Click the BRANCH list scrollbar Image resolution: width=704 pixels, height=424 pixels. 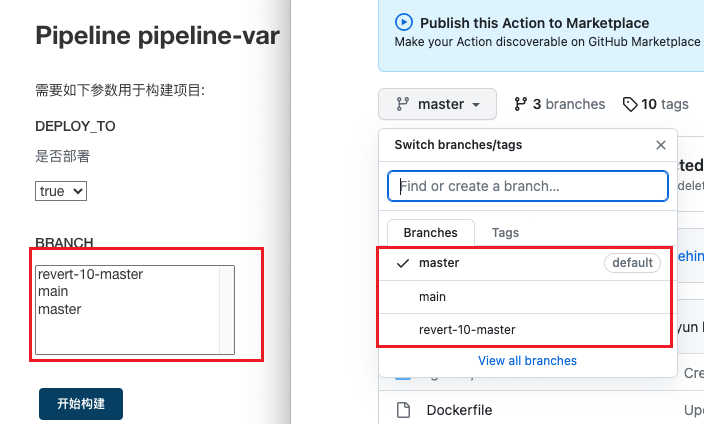tap(226, 309)
